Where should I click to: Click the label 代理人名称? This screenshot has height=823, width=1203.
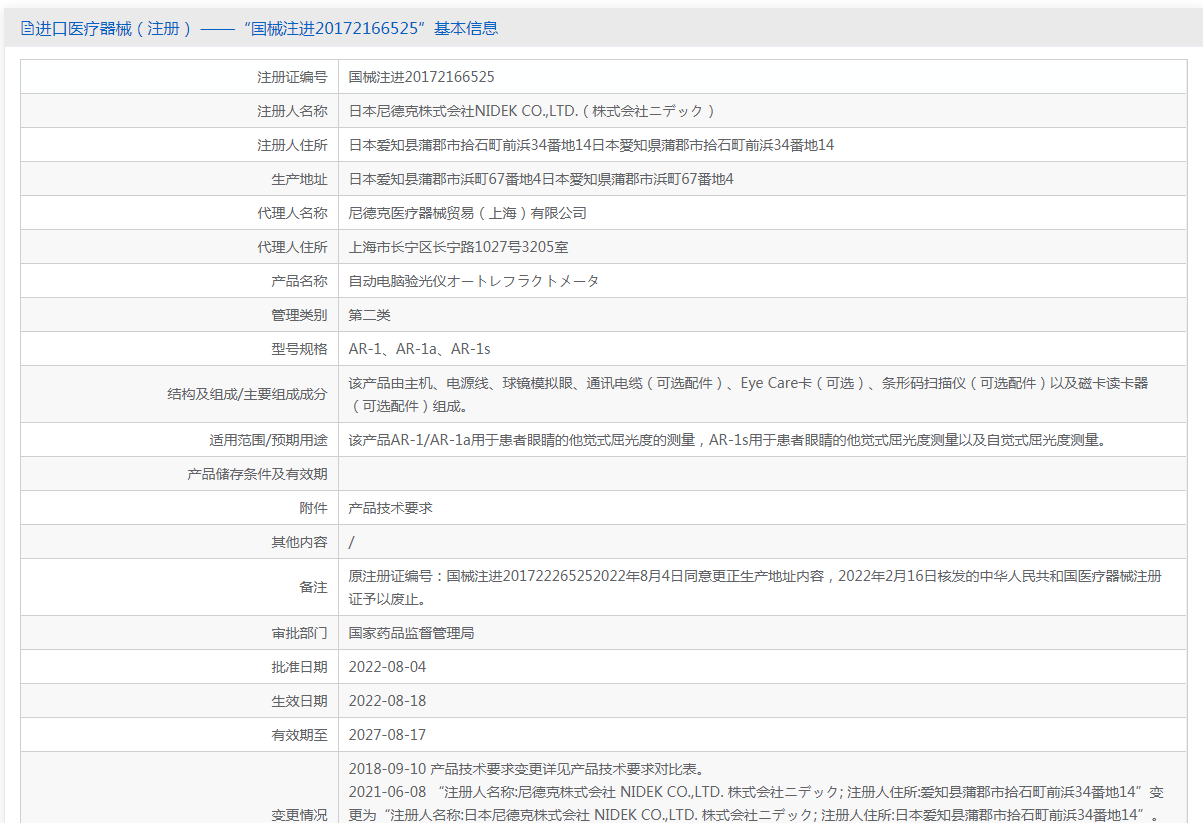(x=292, y=213)
